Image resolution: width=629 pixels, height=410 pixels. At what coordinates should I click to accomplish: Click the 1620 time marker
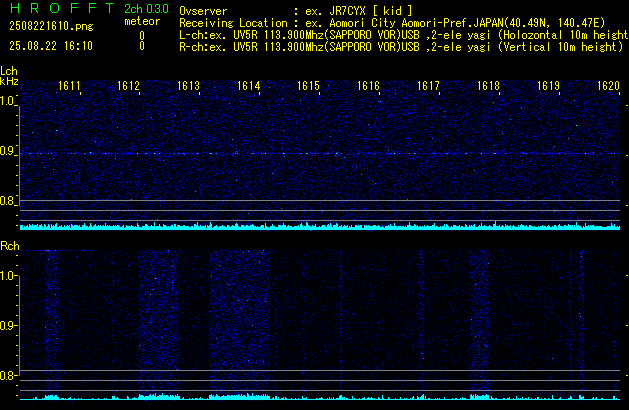tap(608, 86)
